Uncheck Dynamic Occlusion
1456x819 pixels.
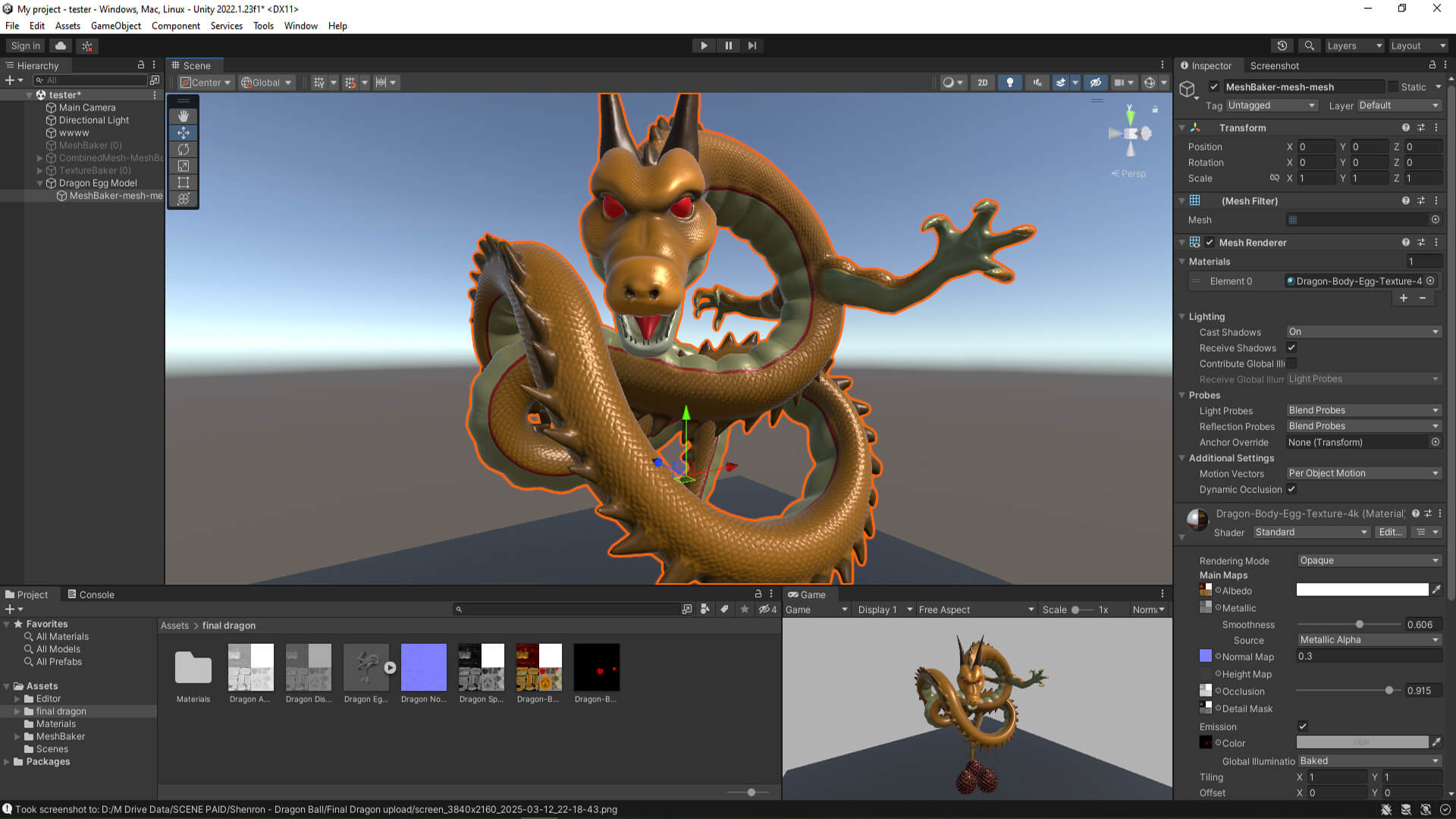point(1291,489)
